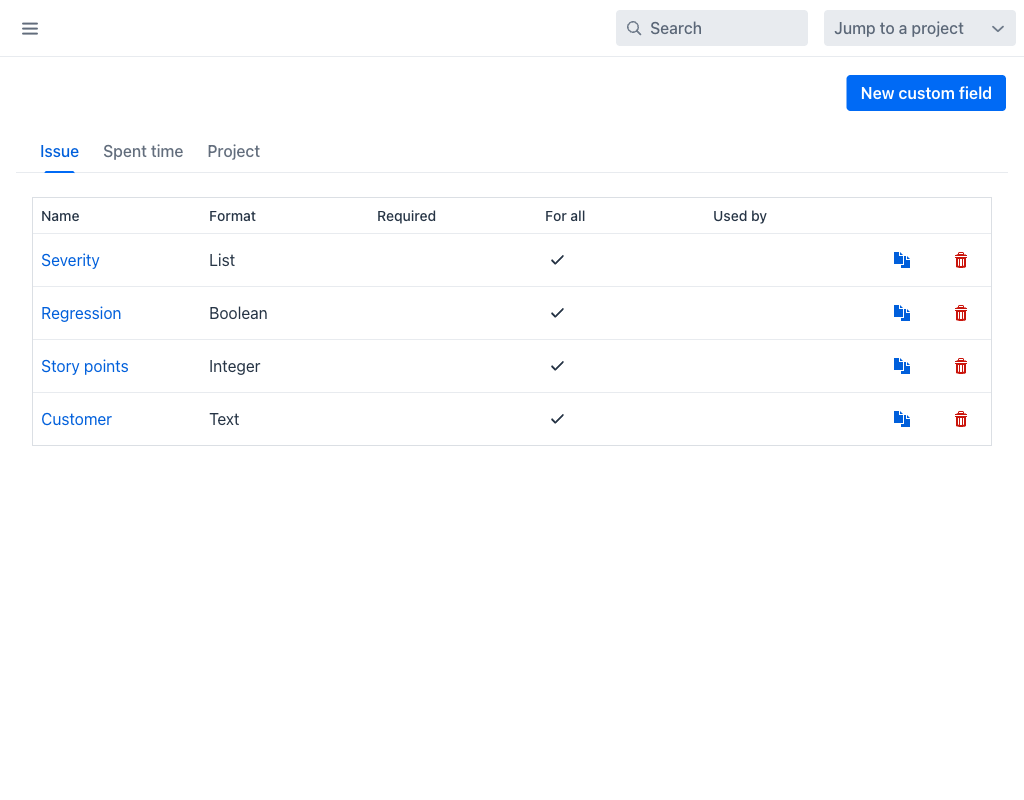Open the Story points field link
The image size is (1024, 800).
[x=85, y=366]
